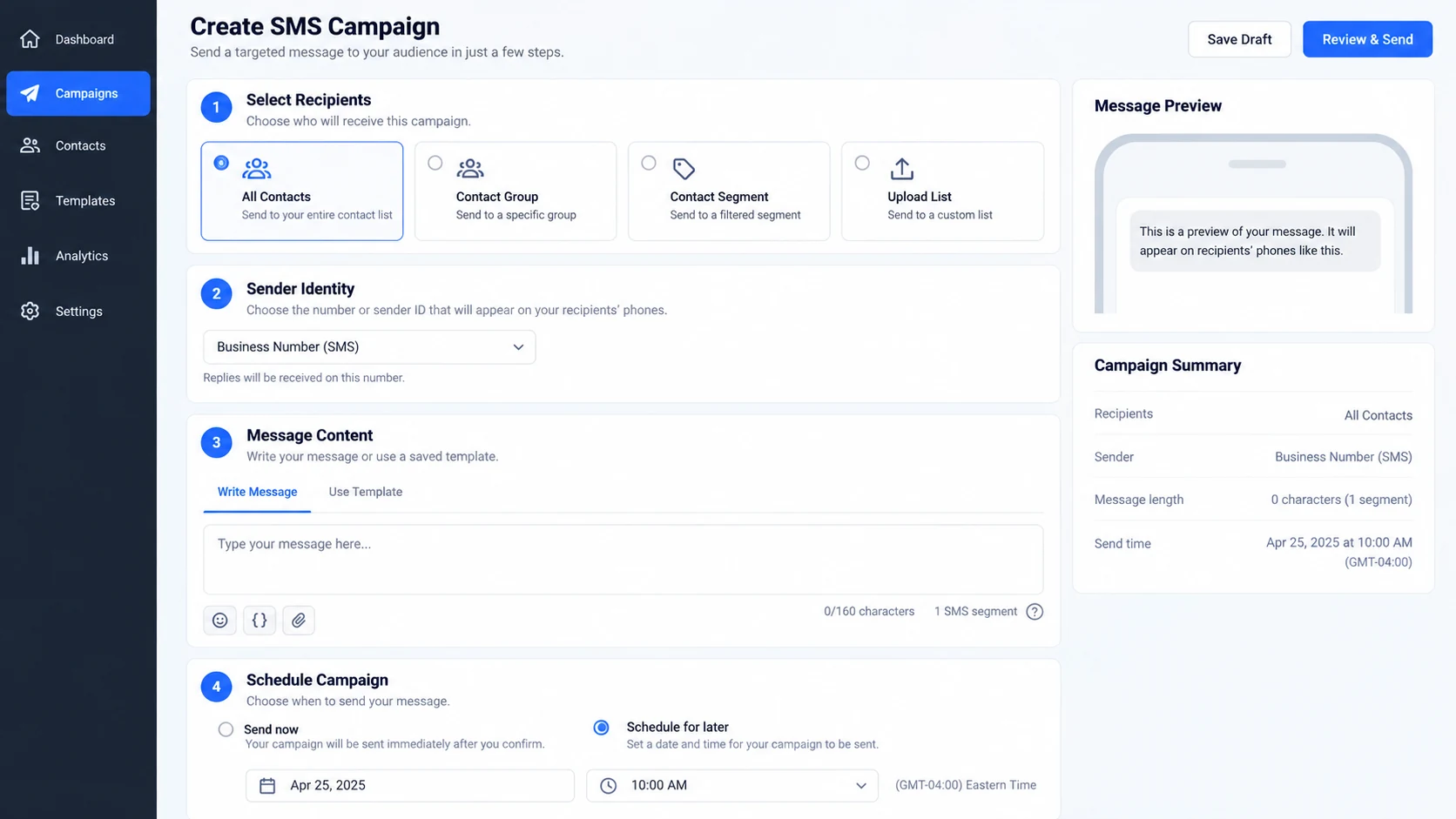Click the Campaigns paper plane icon
The image size is (1456, 819).
(x=30, y=93)
